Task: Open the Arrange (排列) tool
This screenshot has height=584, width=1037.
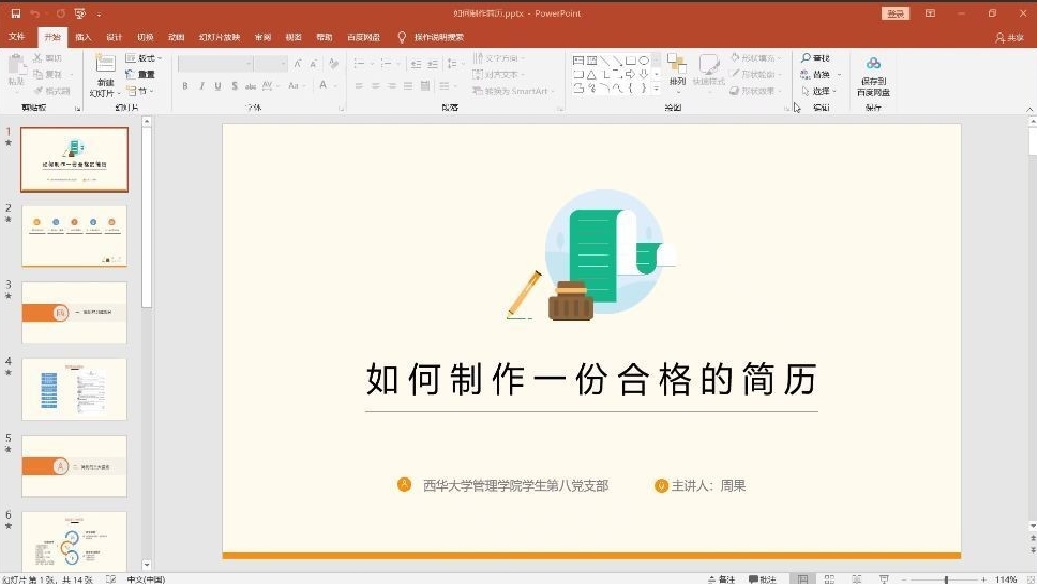Action: 677,71
